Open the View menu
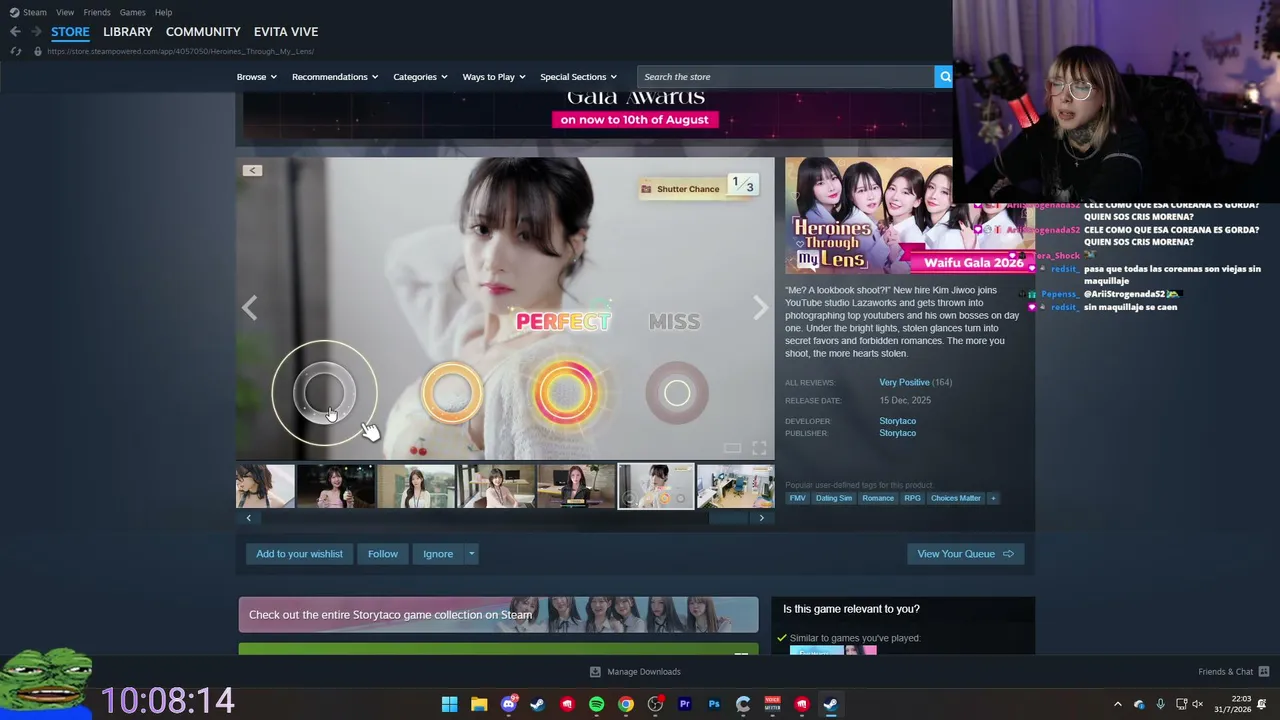The image size is (1280, 720). pos(65,12)
